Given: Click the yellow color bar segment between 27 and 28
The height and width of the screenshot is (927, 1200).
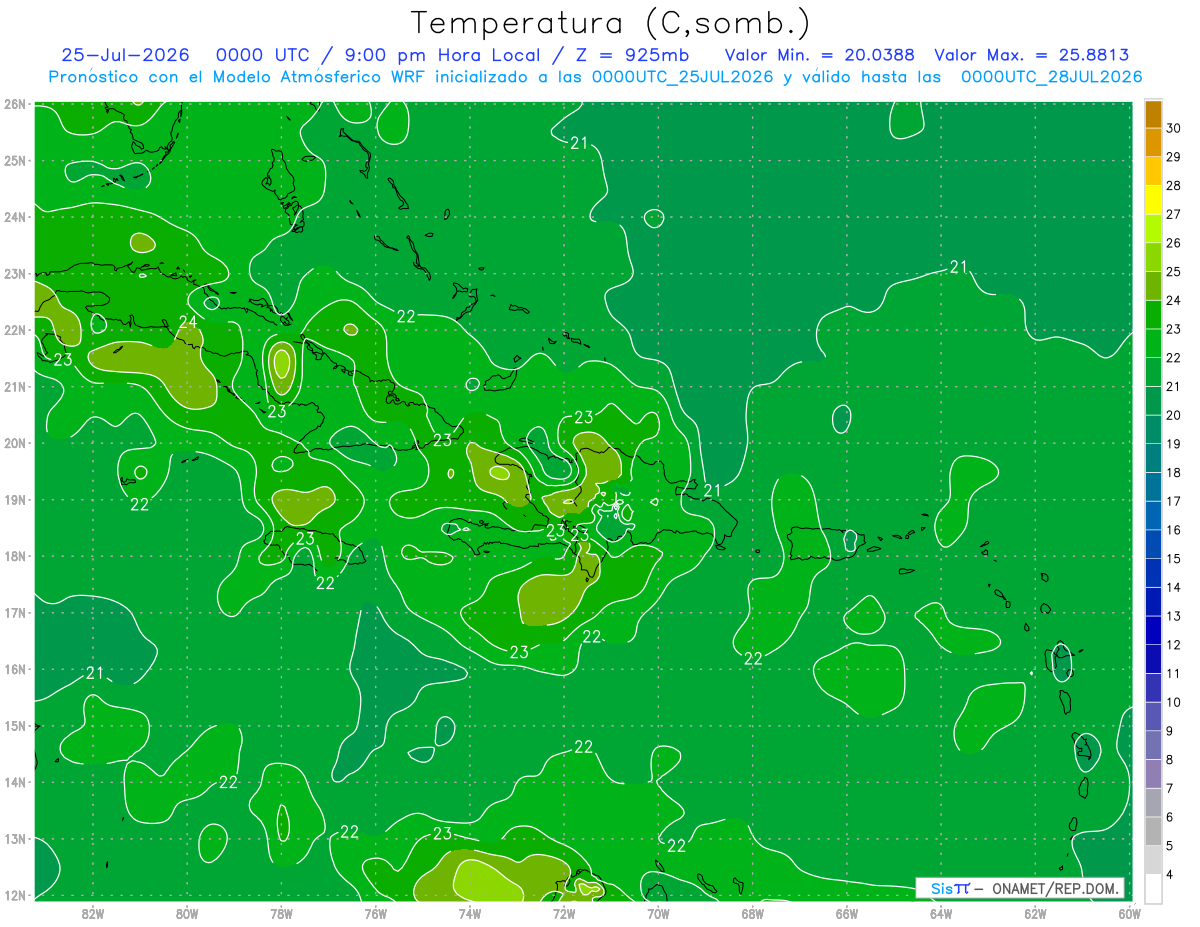Looking at the screenshot, I should pos(1153,200).
